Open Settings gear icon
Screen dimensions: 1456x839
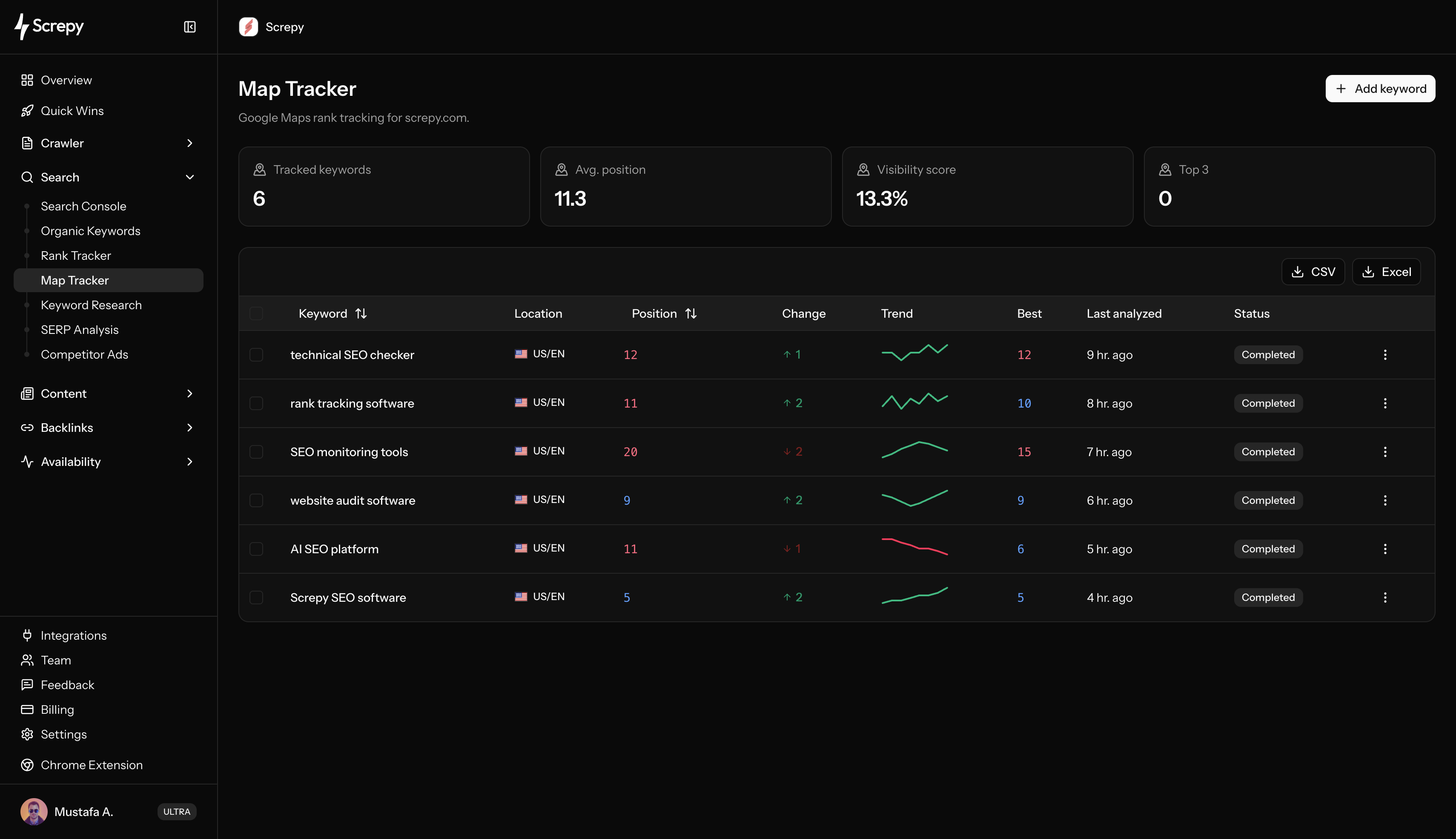point(27,734)
